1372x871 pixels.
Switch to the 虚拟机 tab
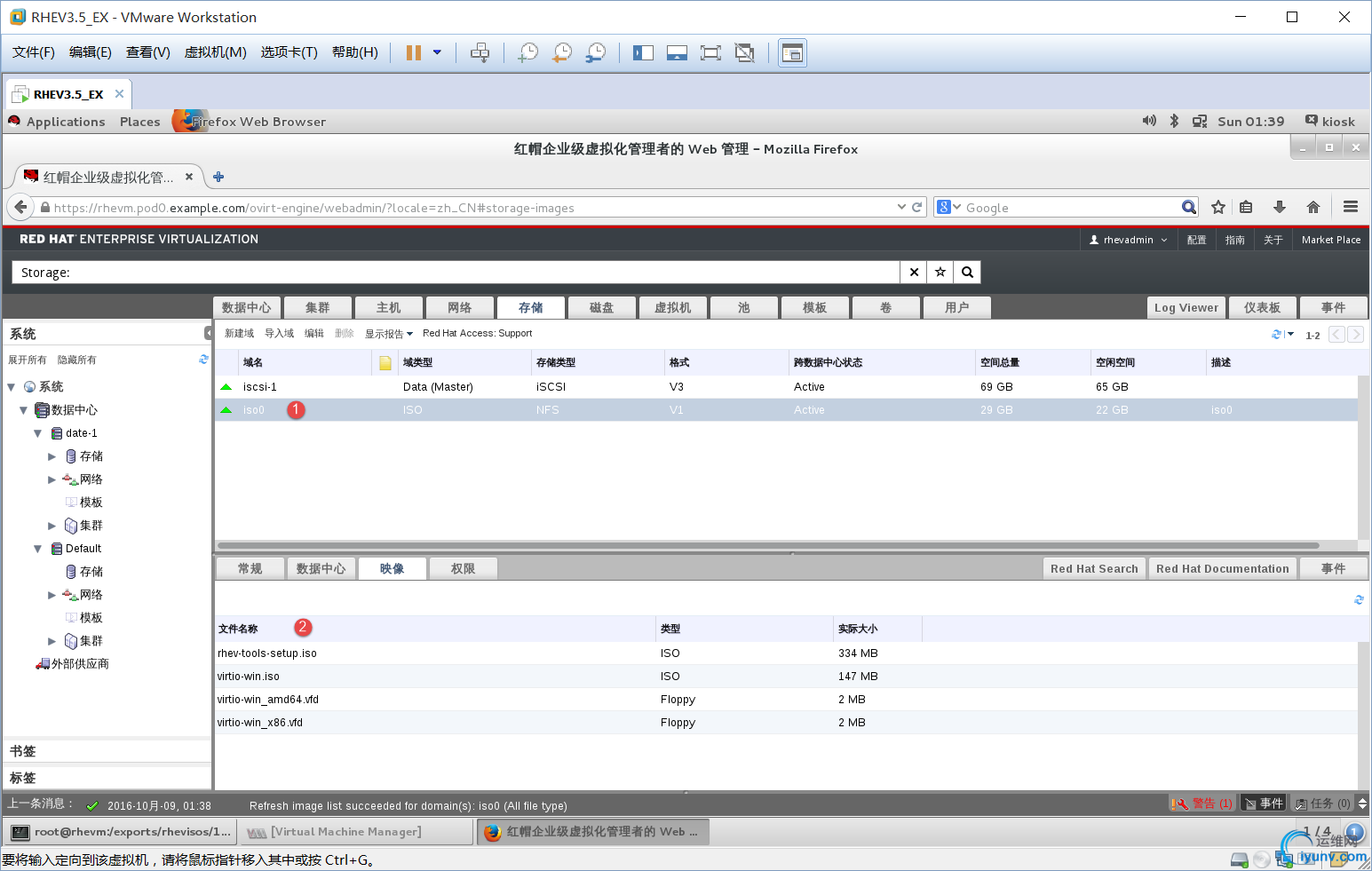click(673, 307)
